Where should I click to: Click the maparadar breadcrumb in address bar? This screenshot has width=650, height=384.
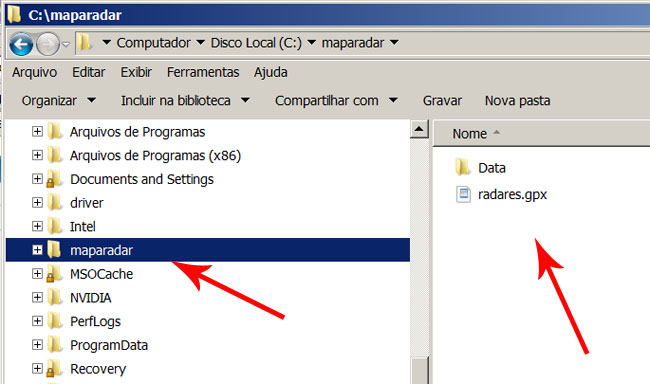click(353, 43)
